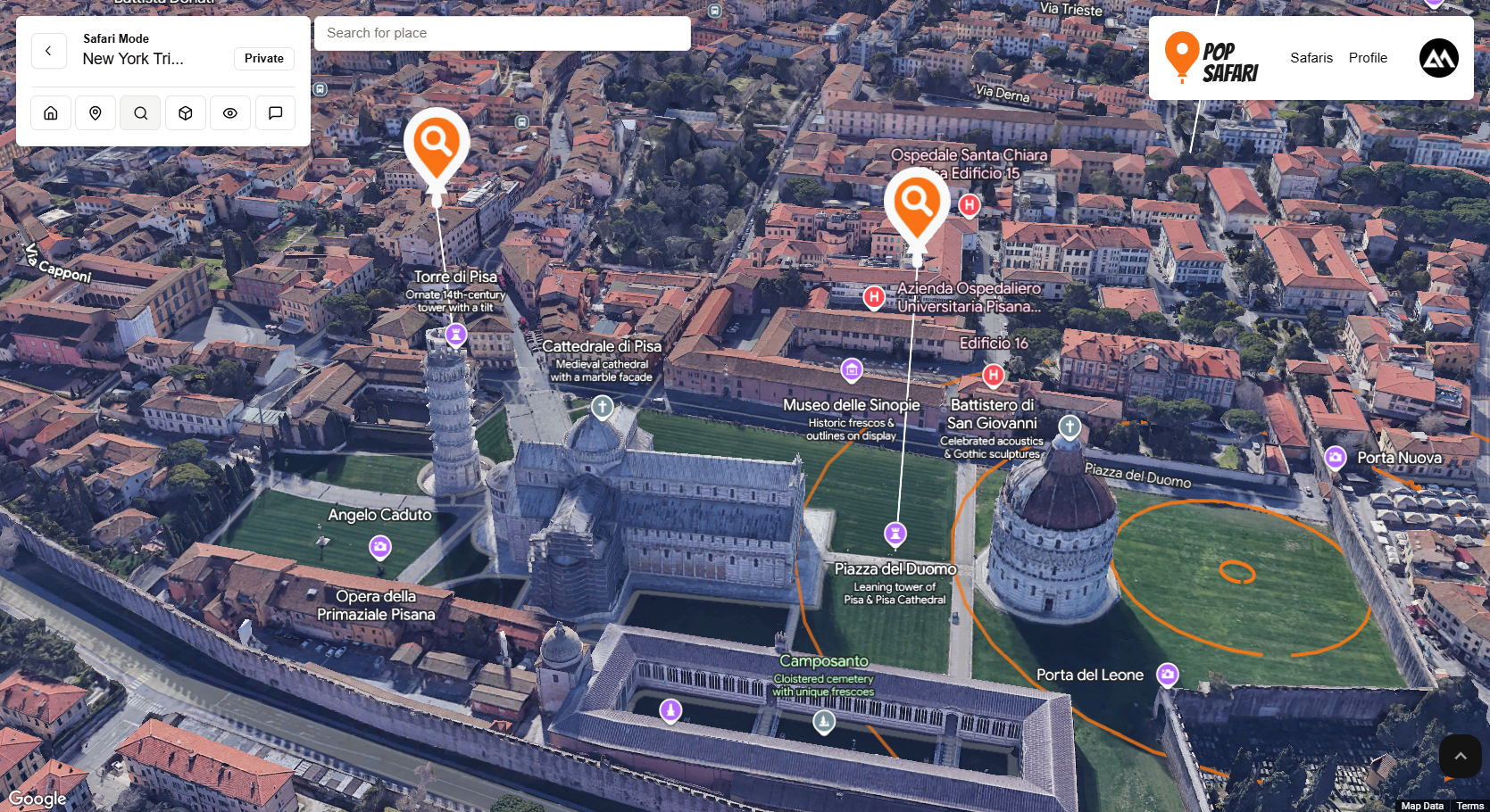Click the home icon in the toolbar

51,113
